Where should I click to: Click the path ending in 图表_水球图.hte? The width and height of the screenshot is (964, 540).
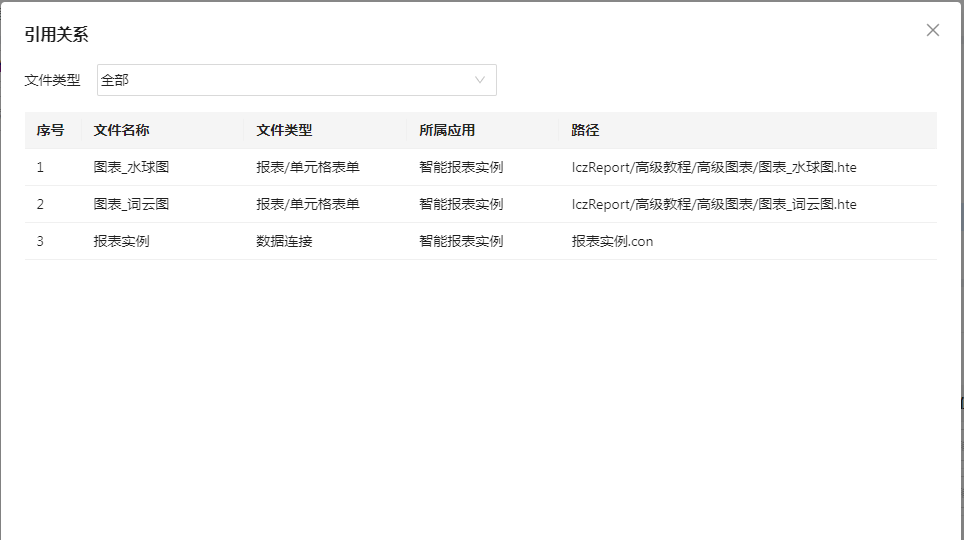[x=714, y=167]
